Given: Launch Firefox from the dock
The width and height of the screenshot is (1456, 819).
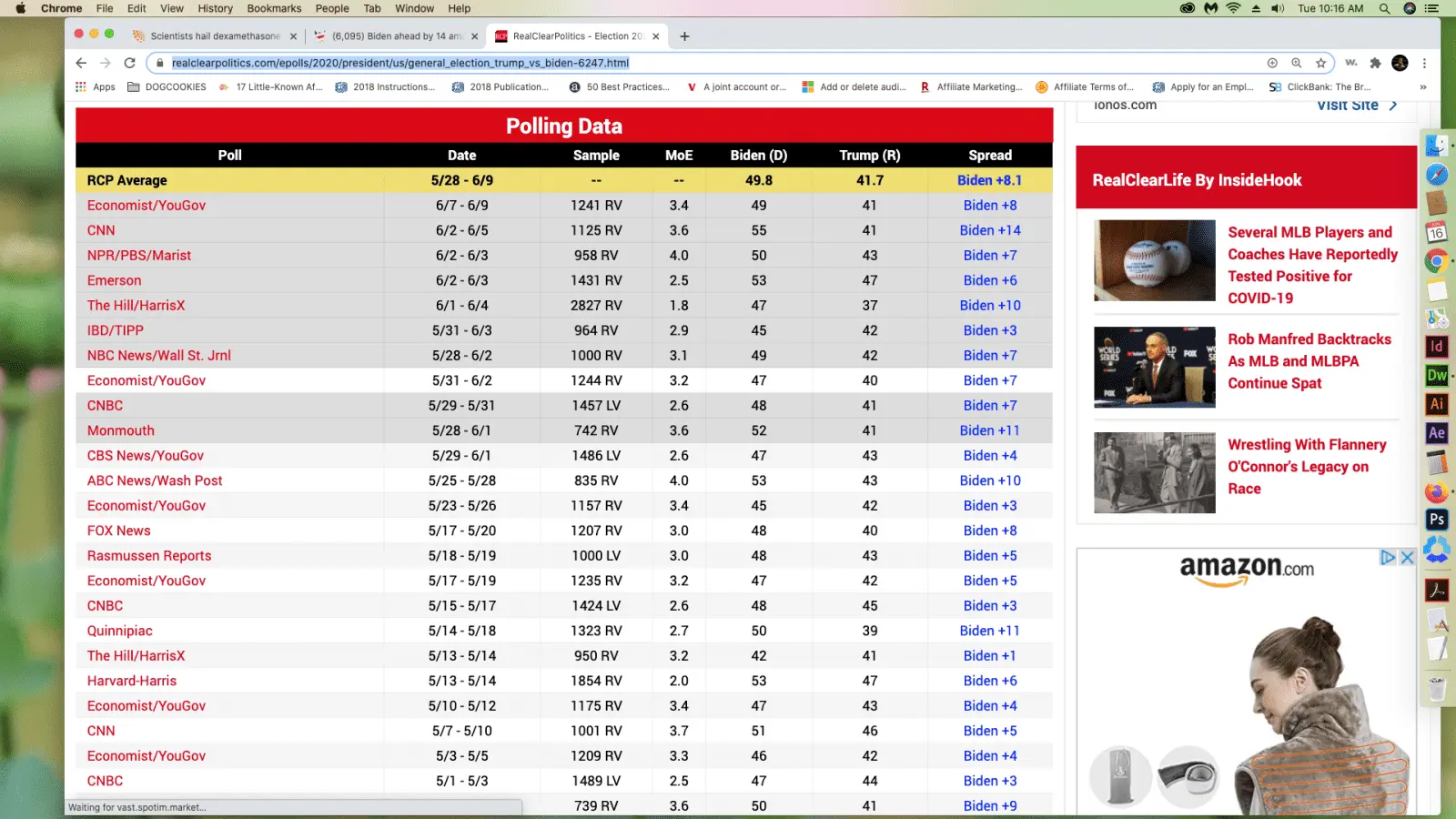Looking at the screenshot, I should tap(1436, 491).
